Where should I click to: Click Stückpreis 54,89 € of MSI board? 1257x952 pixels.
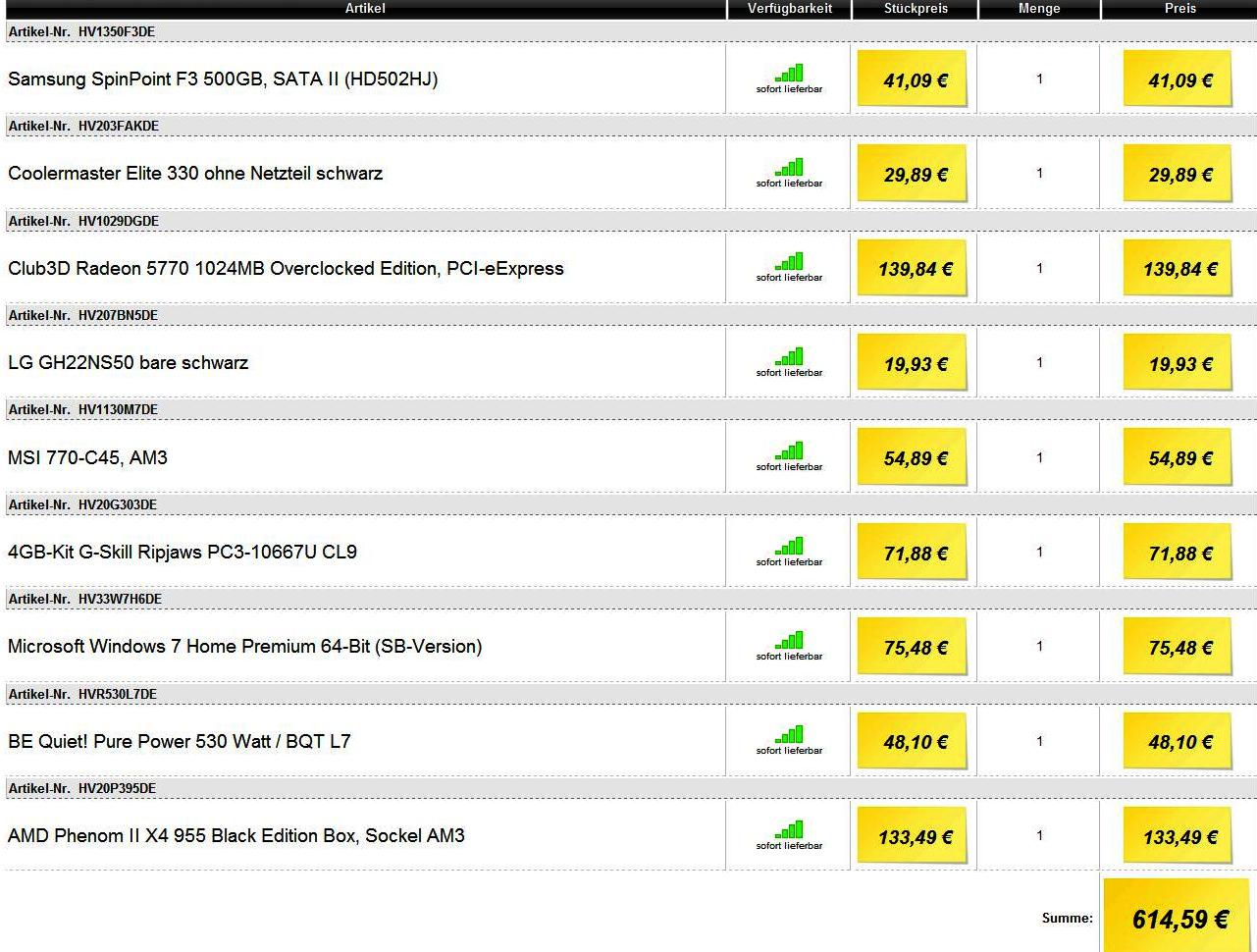click(913, 457)
